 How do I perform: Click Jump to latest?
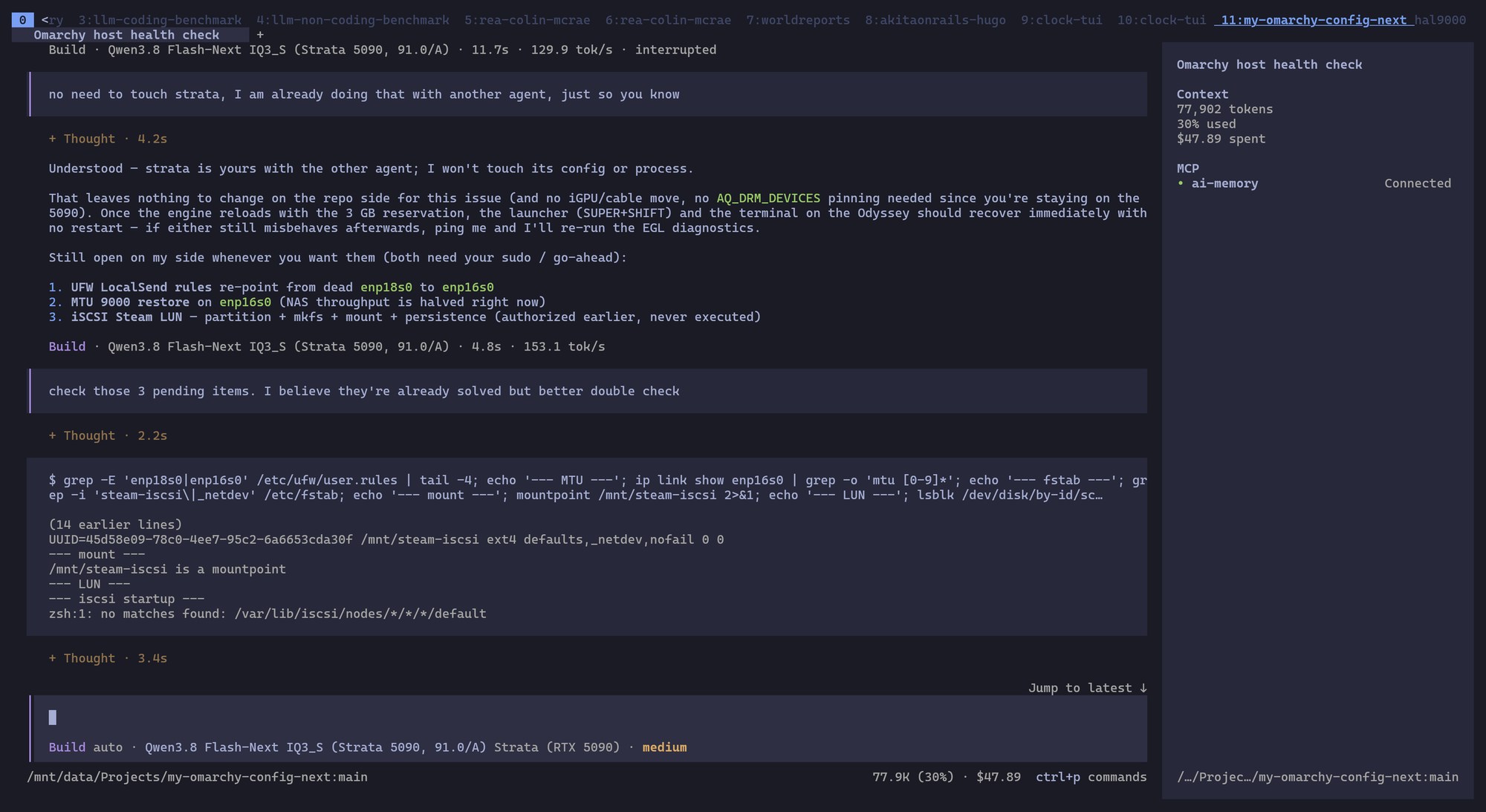tap(1088, 688)
